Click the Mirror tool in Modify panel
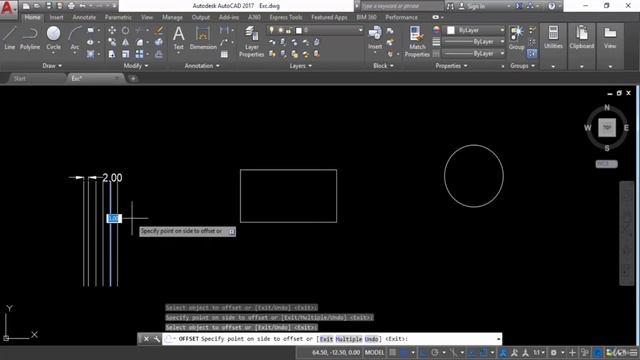Image resolution: width=640 pixels, height=360 pixels. point(125,42)
